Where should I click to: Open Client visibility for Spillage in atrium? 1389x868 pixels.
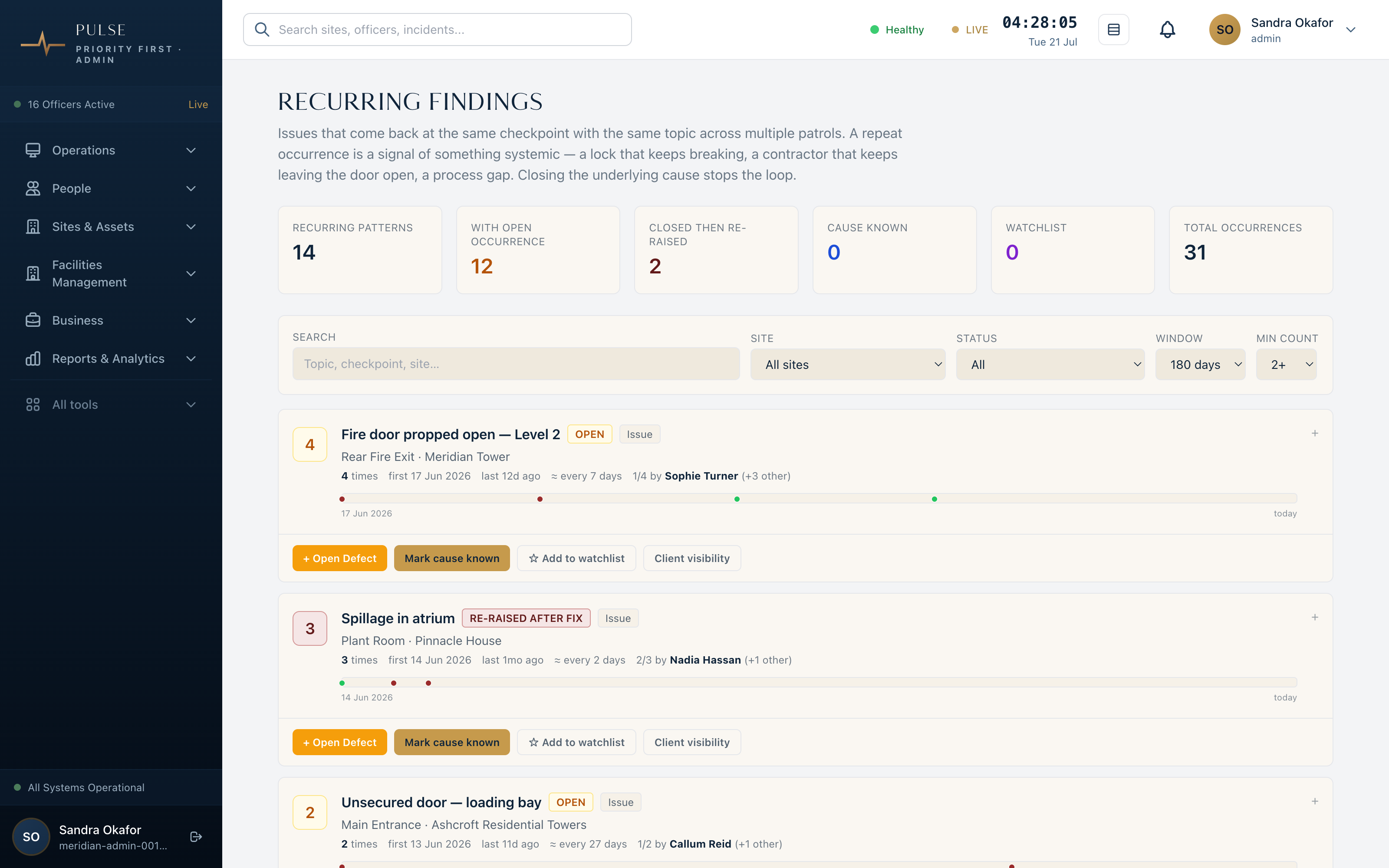point(691,742)
